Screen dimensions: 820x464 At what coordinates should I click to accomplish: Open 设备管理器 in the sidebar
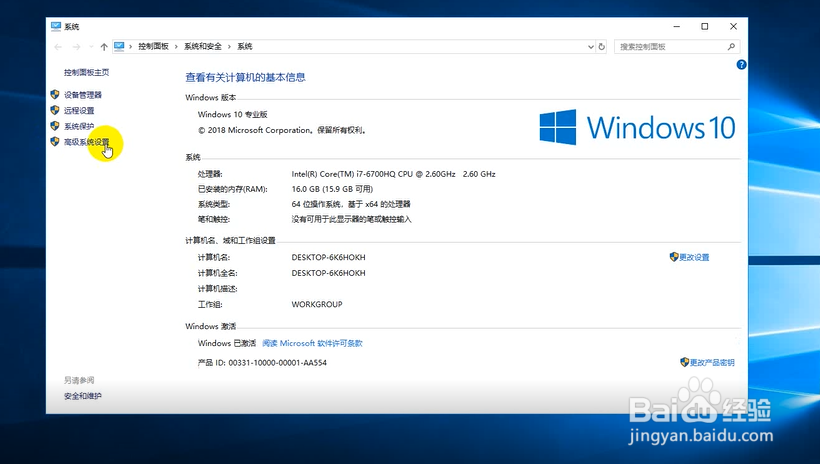(83, 95)
